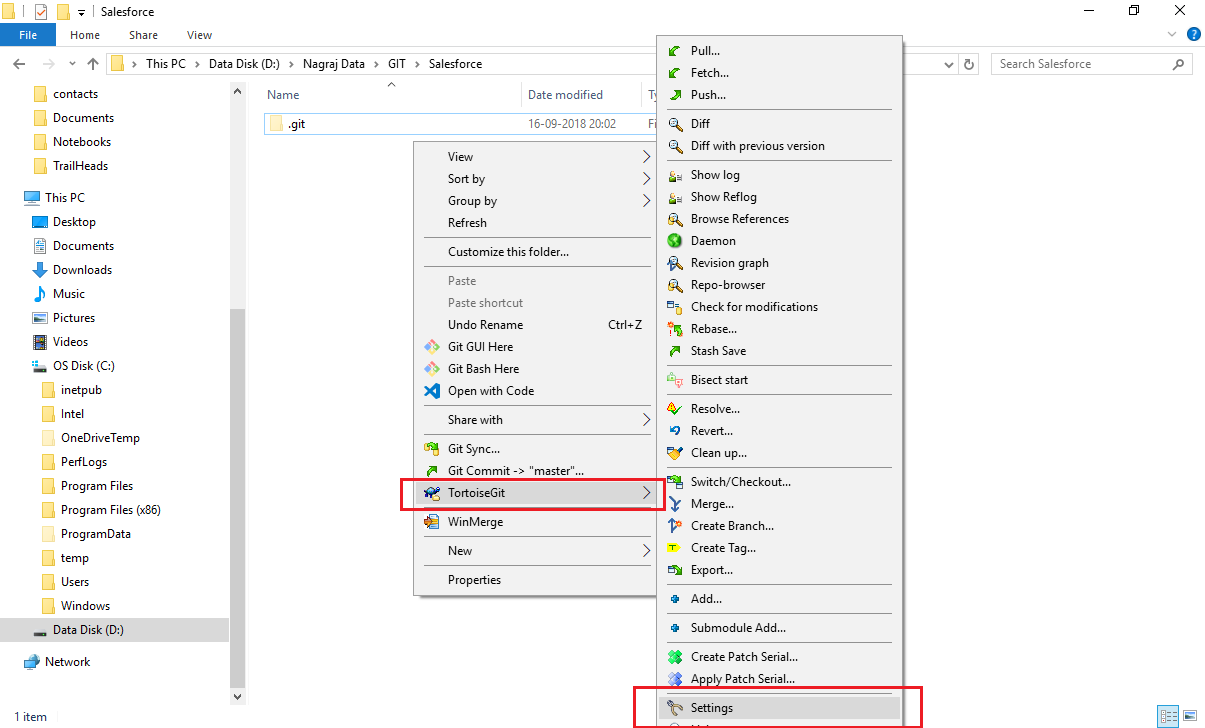Click the Diff magnifier icon
This screenshot has width=1205, height=728.
pyautogui.click(x=675, y=124)
